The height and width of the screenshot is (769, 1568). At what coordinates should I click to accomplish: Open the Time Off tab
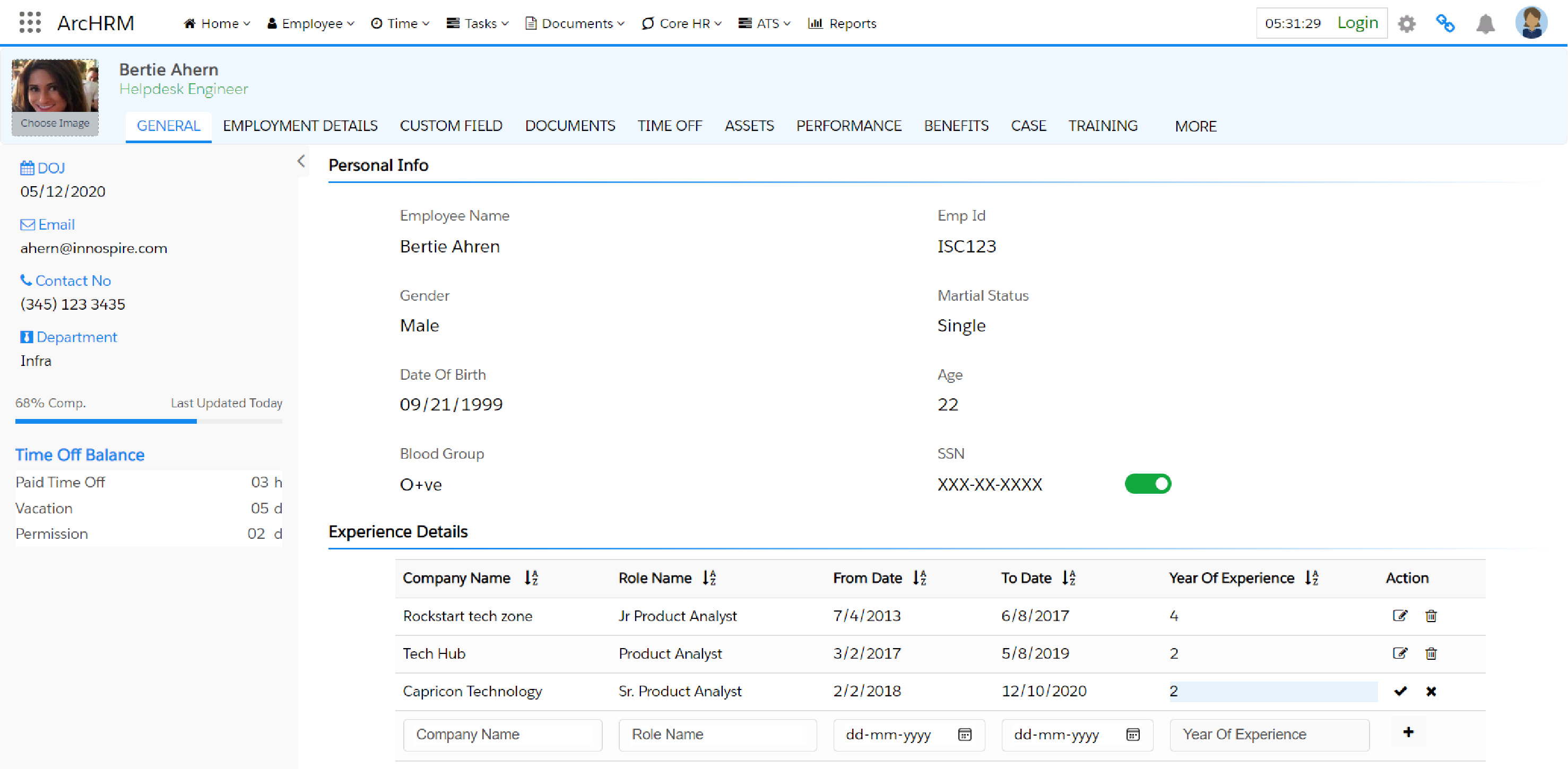[670, 126]
